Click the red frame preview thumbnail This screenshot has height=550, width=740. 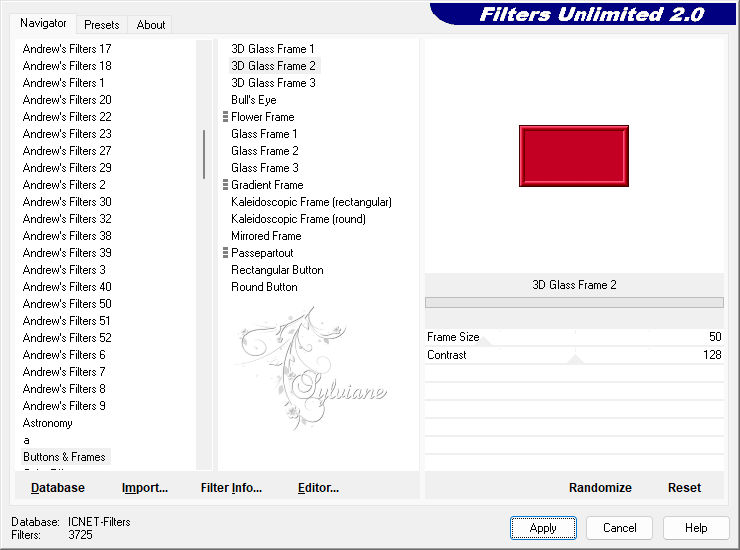[x=574, y=156]
